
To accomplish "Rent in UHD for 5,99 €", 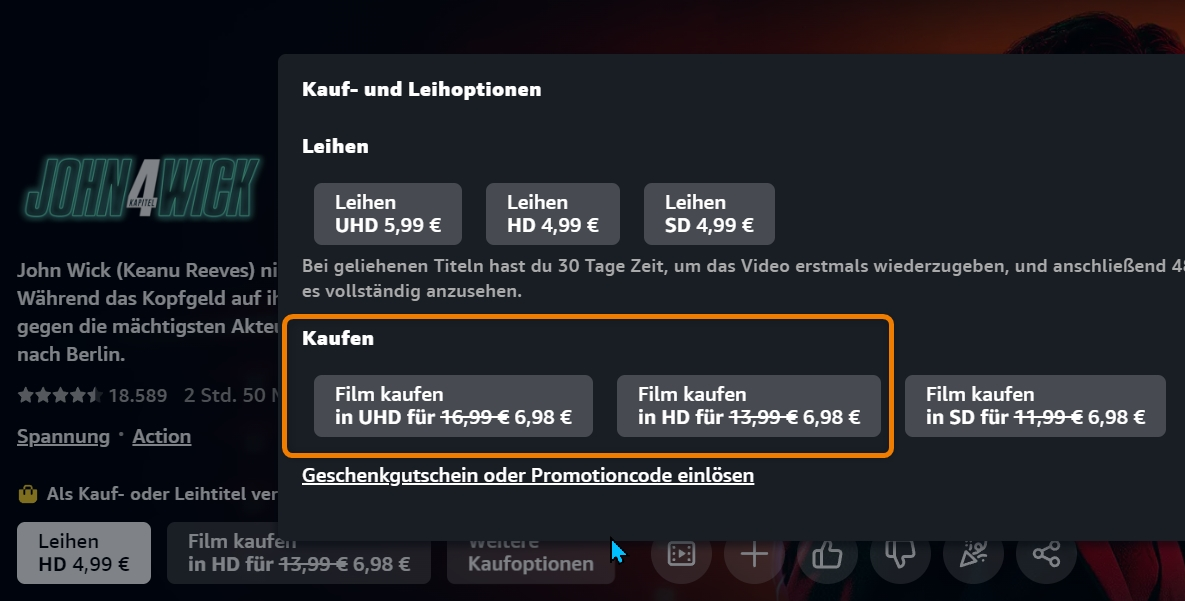I will 388,214.
